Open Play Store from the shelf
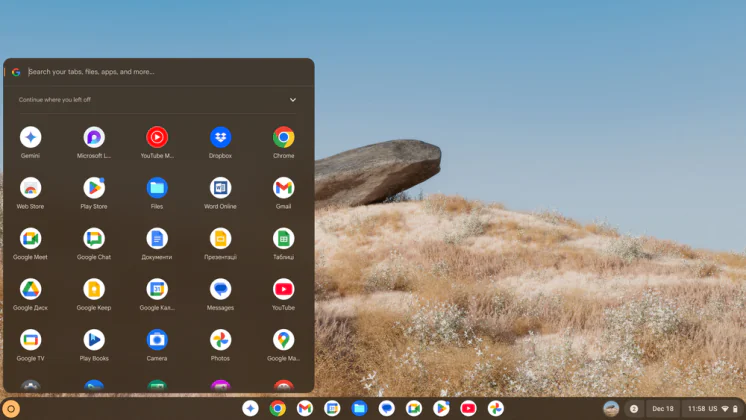The height and width of the screenshot is (420, 746). click(442, 408)
